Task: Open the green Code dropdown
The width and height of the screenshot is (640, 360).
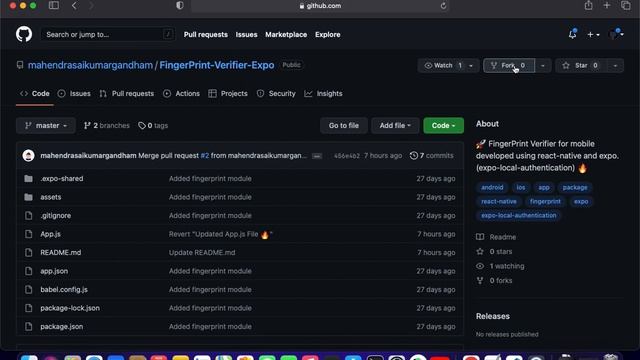Action: click(443, 125)
